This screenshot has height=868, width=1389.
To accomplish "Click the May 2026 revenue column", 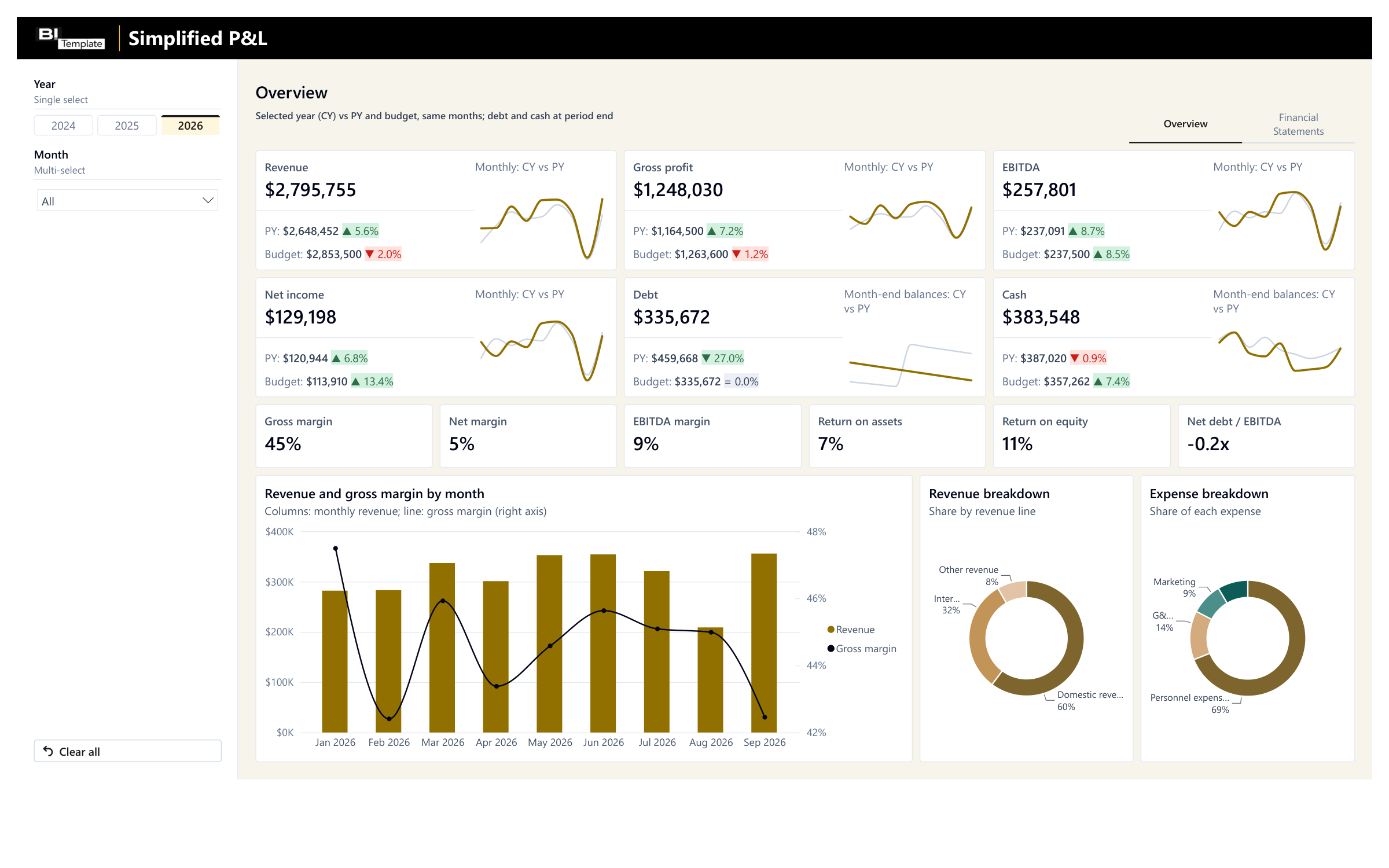I will coord(549,643).
